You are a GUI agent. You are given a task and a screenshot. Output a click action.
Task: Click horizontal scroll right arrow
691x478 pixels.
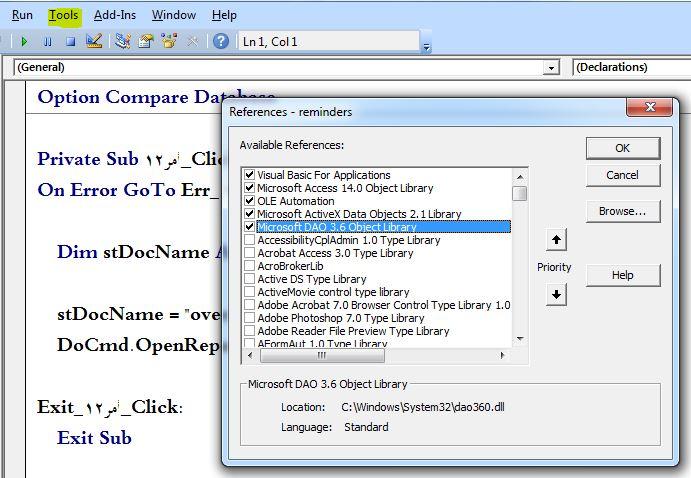(x=502, y=356)
